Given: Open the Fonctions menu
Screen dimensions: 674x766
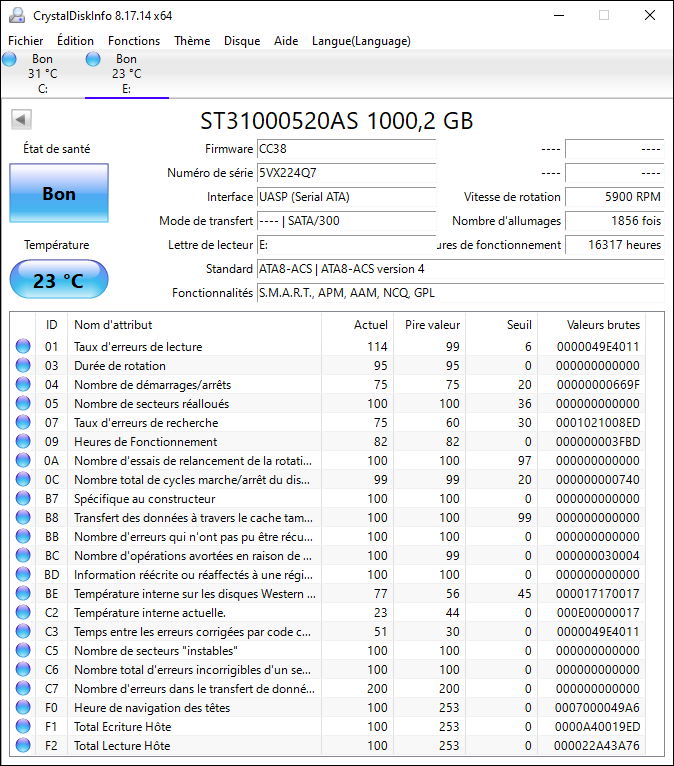Looking at the screenshot, I should pos(134,41).
